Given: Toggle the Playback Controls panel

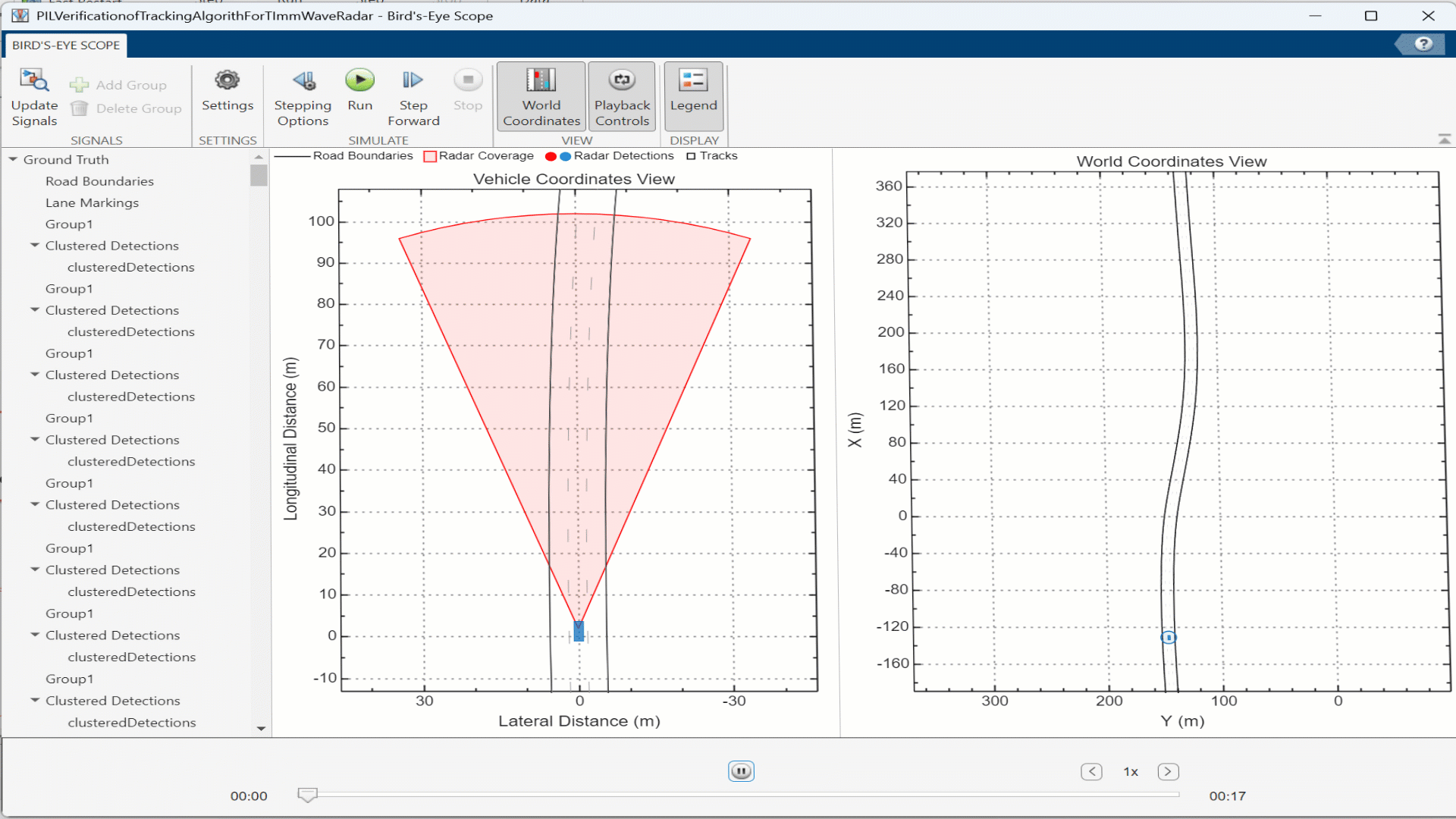Looking at the screenshot, I should click(x=622, y=96).
